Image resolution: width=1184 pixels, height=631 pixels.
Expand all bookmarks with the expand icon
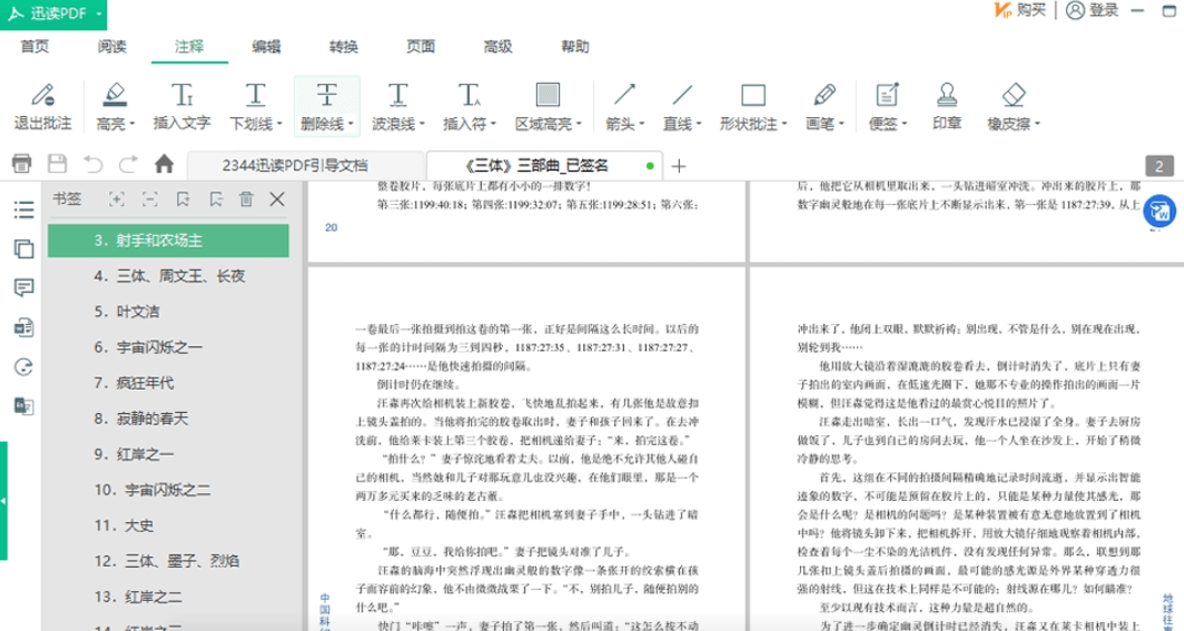(x=117, y=200)
